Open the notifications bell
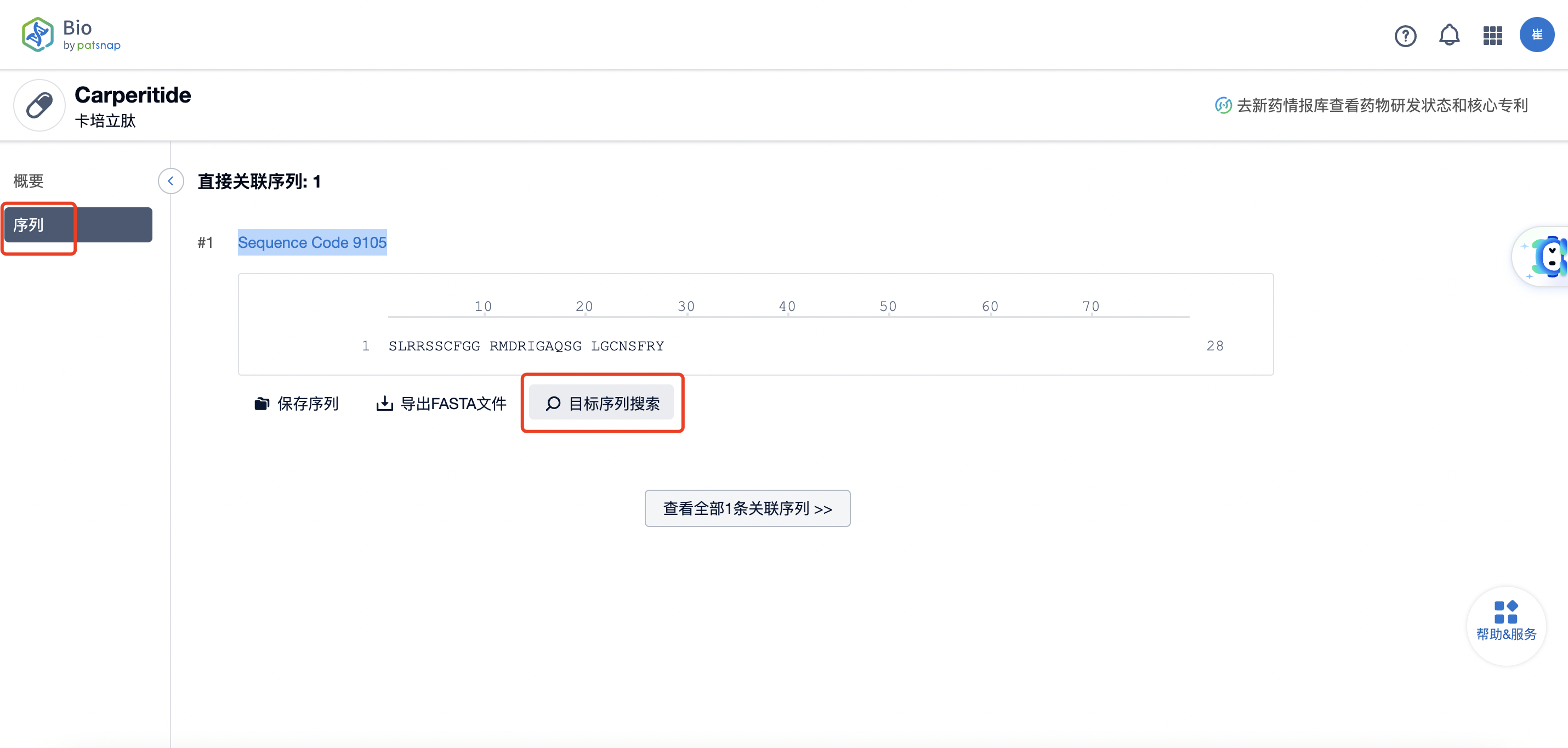Screen dimensions: 1568x748 tap(1448, 35)
